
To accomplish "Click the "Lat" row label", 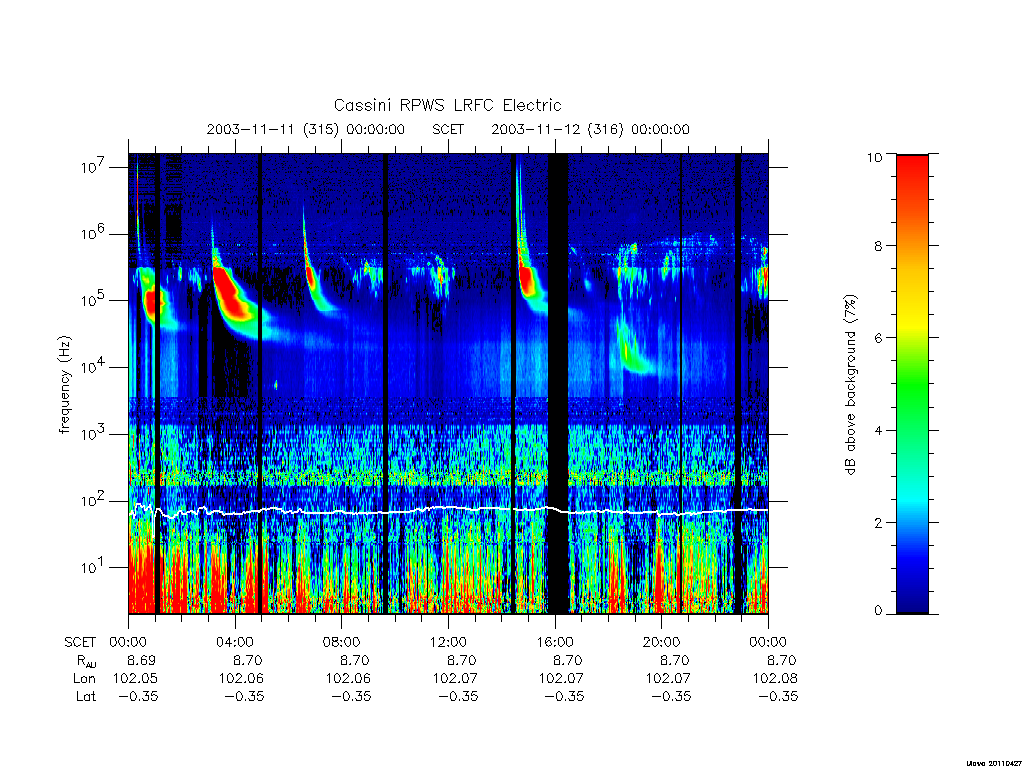I will (86, 696).
